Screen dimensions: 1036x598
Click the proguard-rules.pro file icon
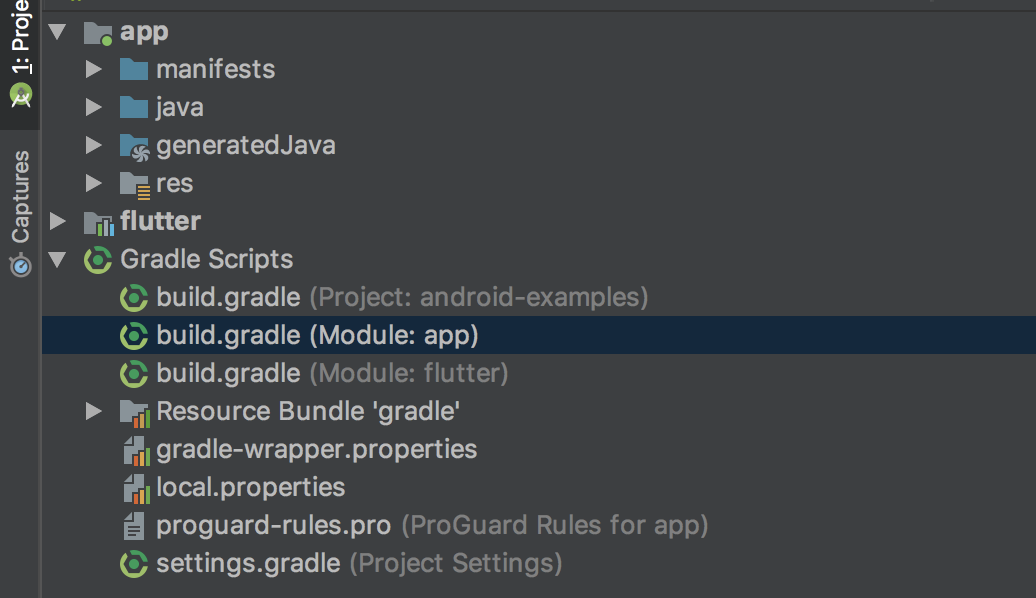[x=134, y=526]
